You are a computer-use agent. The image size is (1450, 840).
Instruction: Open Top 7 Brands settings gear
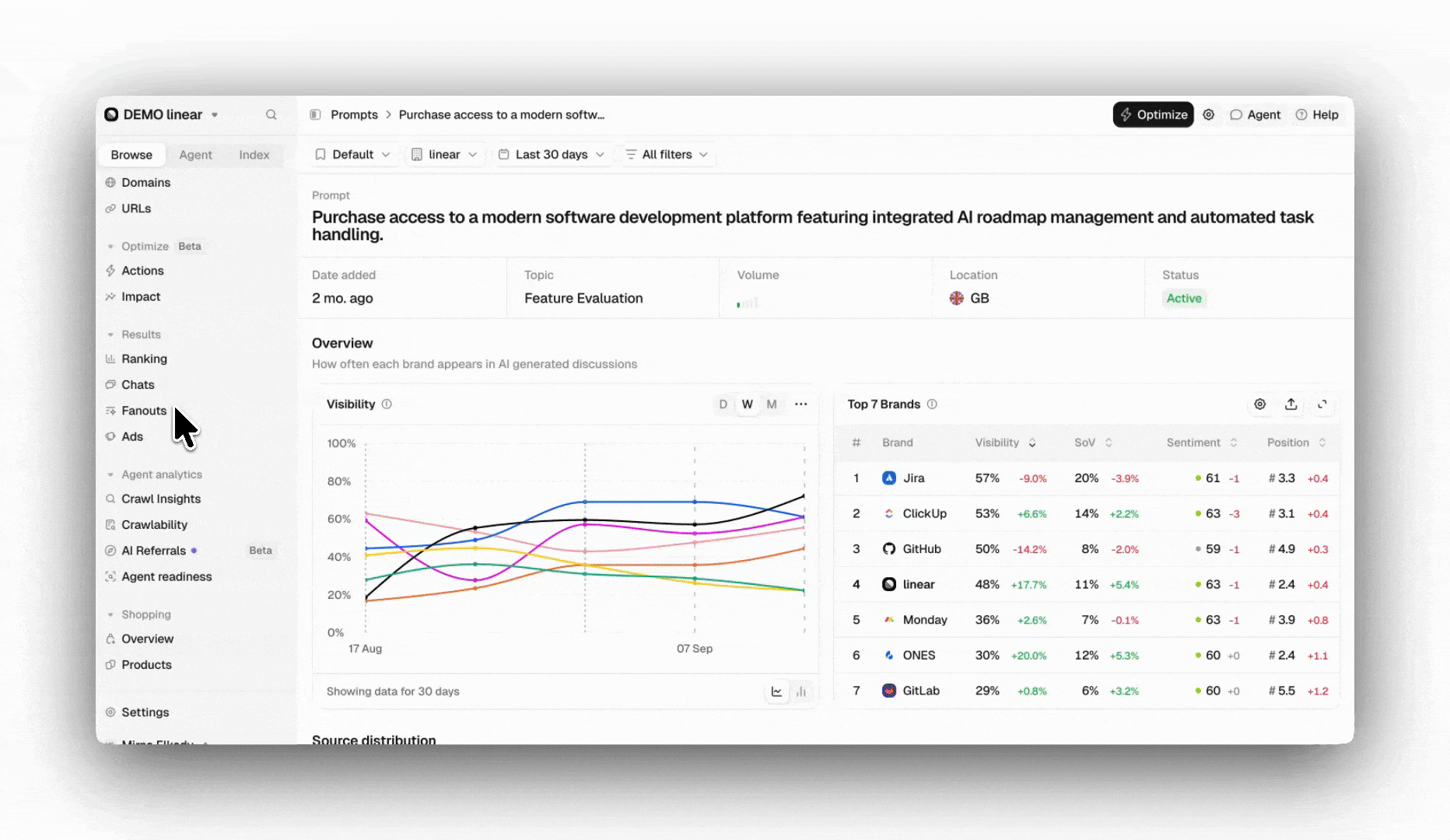1259,404
